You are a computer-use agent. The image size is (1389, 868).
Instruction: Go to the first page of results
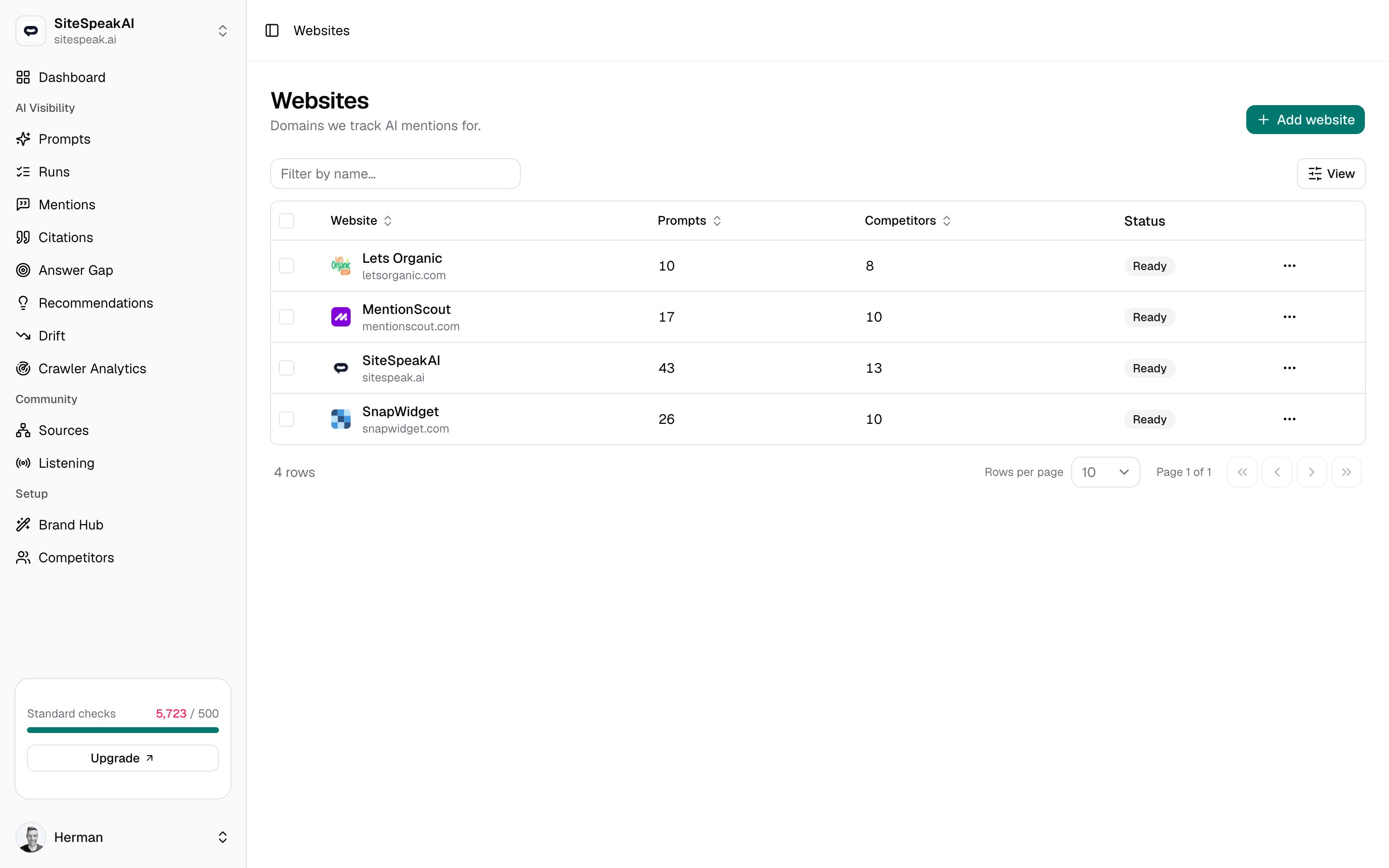coord(1242,472)
